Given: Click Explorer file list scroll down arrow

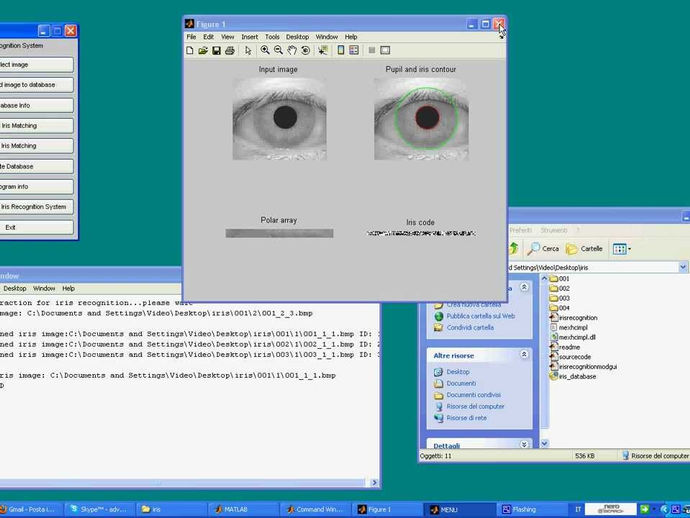Looking at the screenshot, I should click(544, 443).
